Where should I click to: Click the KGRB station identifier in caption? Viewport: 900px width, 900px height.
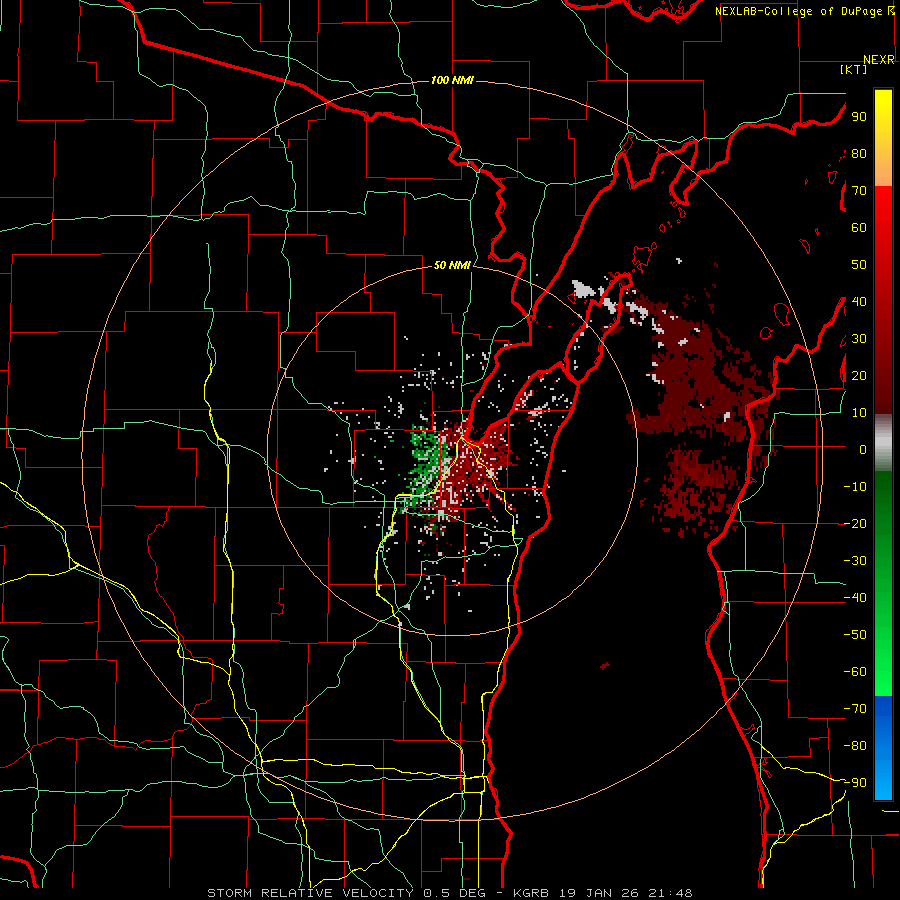(x=531, y=893)
